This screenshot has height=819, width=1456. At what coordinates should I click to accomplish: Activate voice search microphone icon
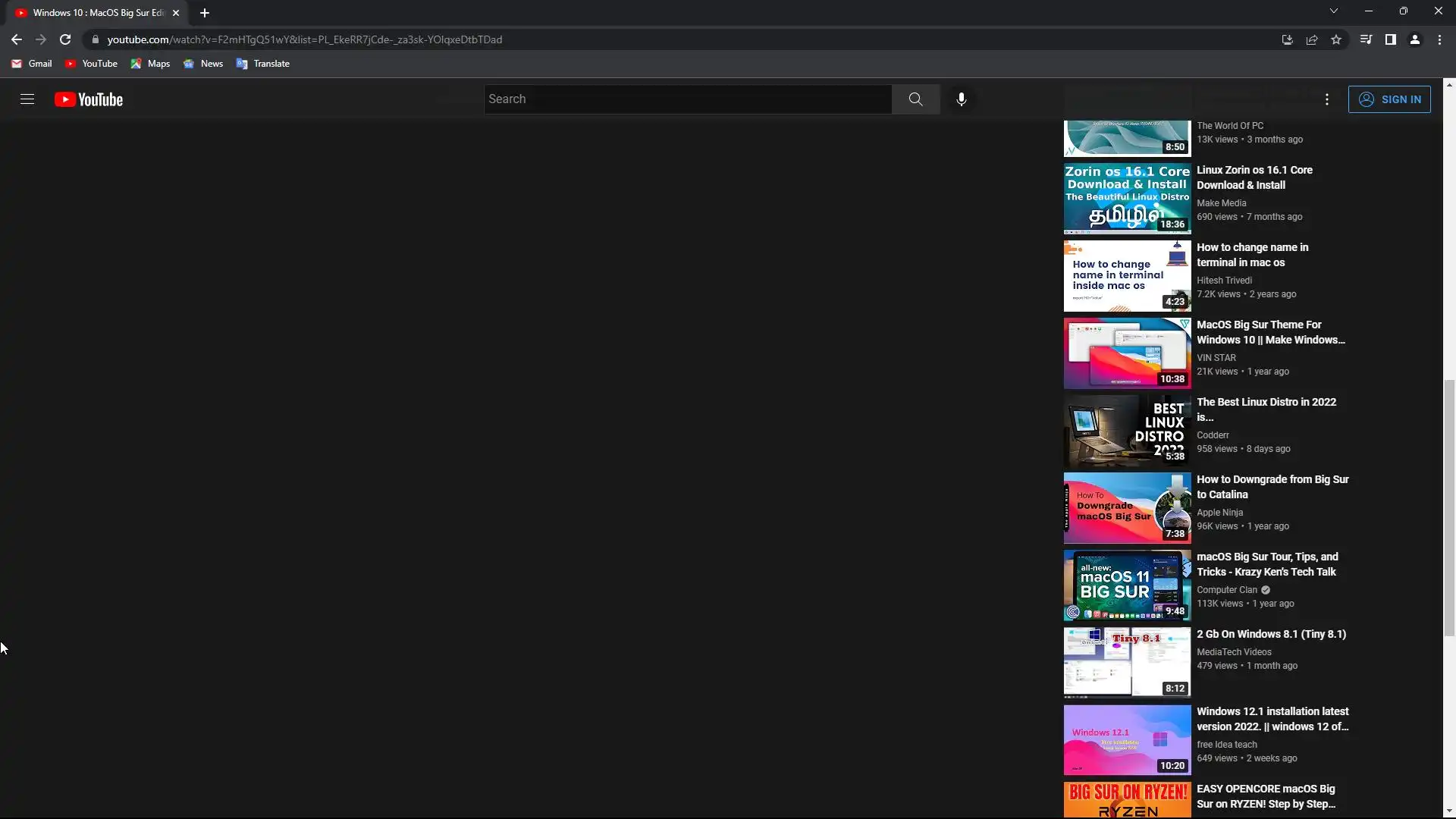[961, 99]
